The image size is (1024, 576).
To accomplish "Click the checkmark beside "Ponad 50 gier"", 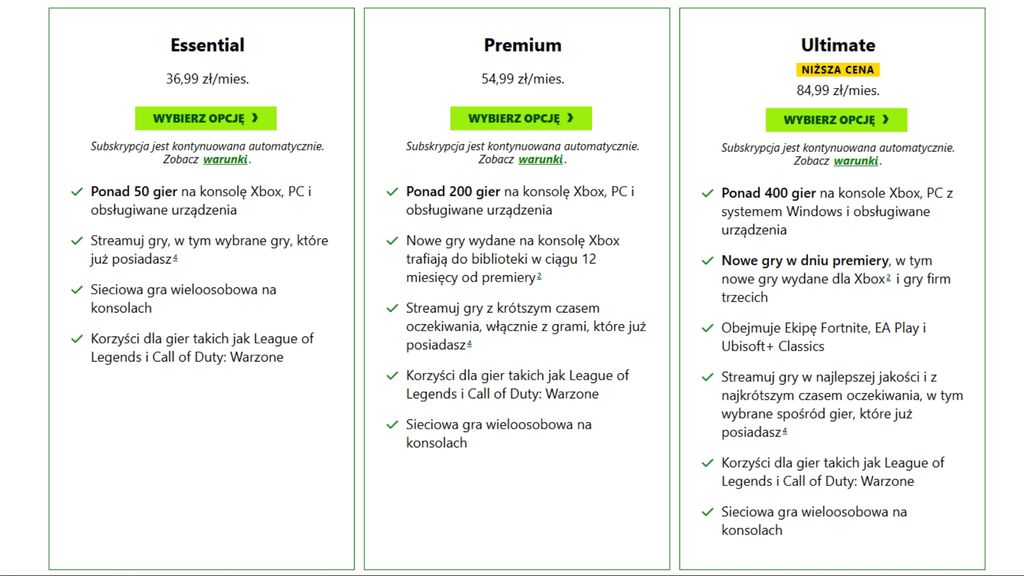I will (x=77, y=191).
